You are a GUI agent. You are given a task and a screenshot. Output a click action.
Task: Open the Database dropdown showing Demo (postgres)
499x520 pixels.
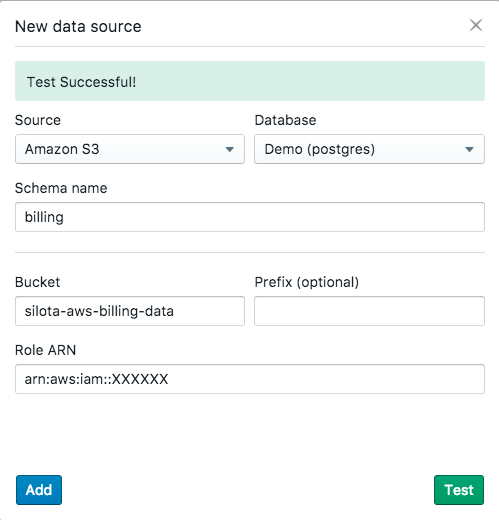click(x=369, y=149)
